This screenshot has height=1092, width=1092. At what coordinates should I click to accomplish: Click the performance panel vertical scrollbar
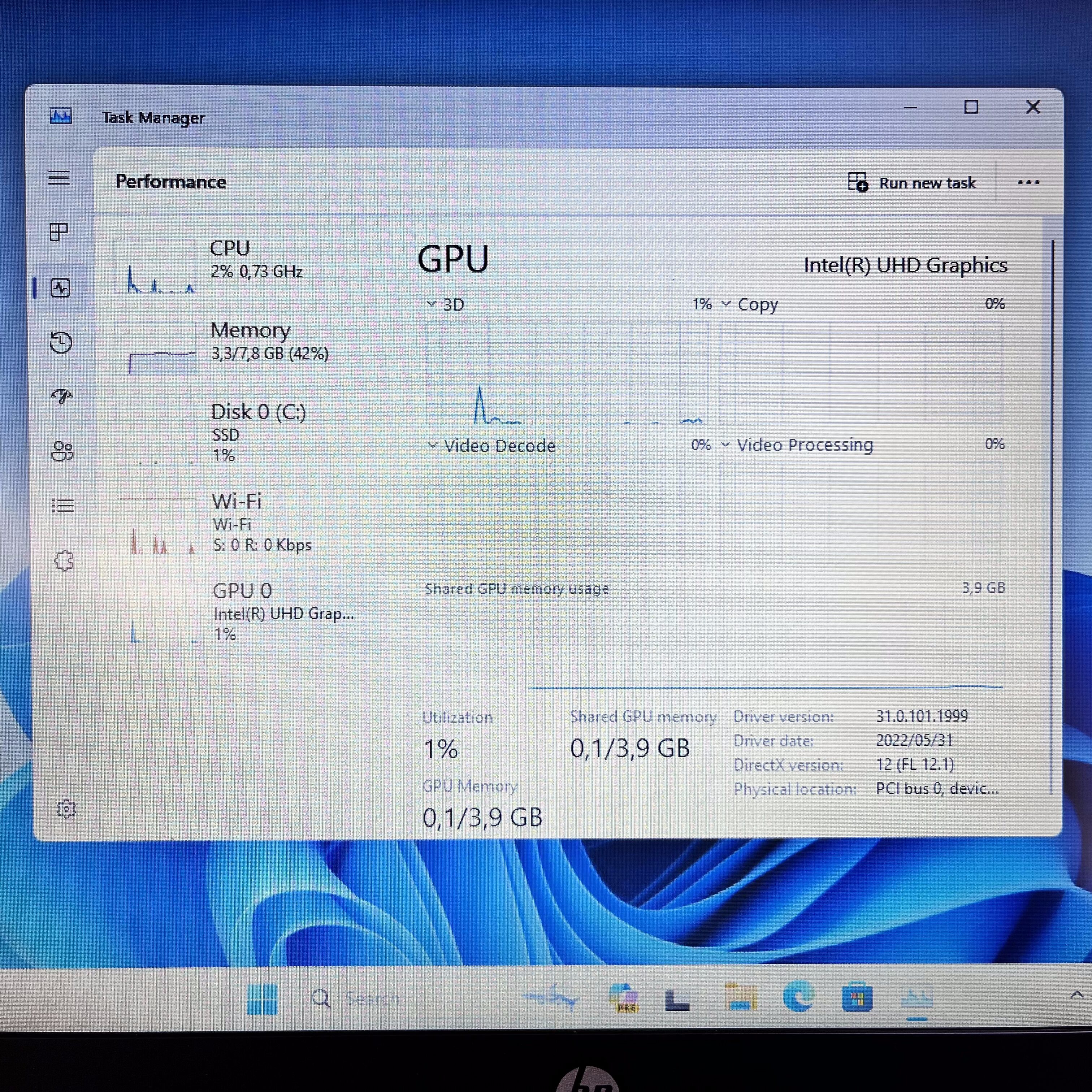click(1052, 517)
